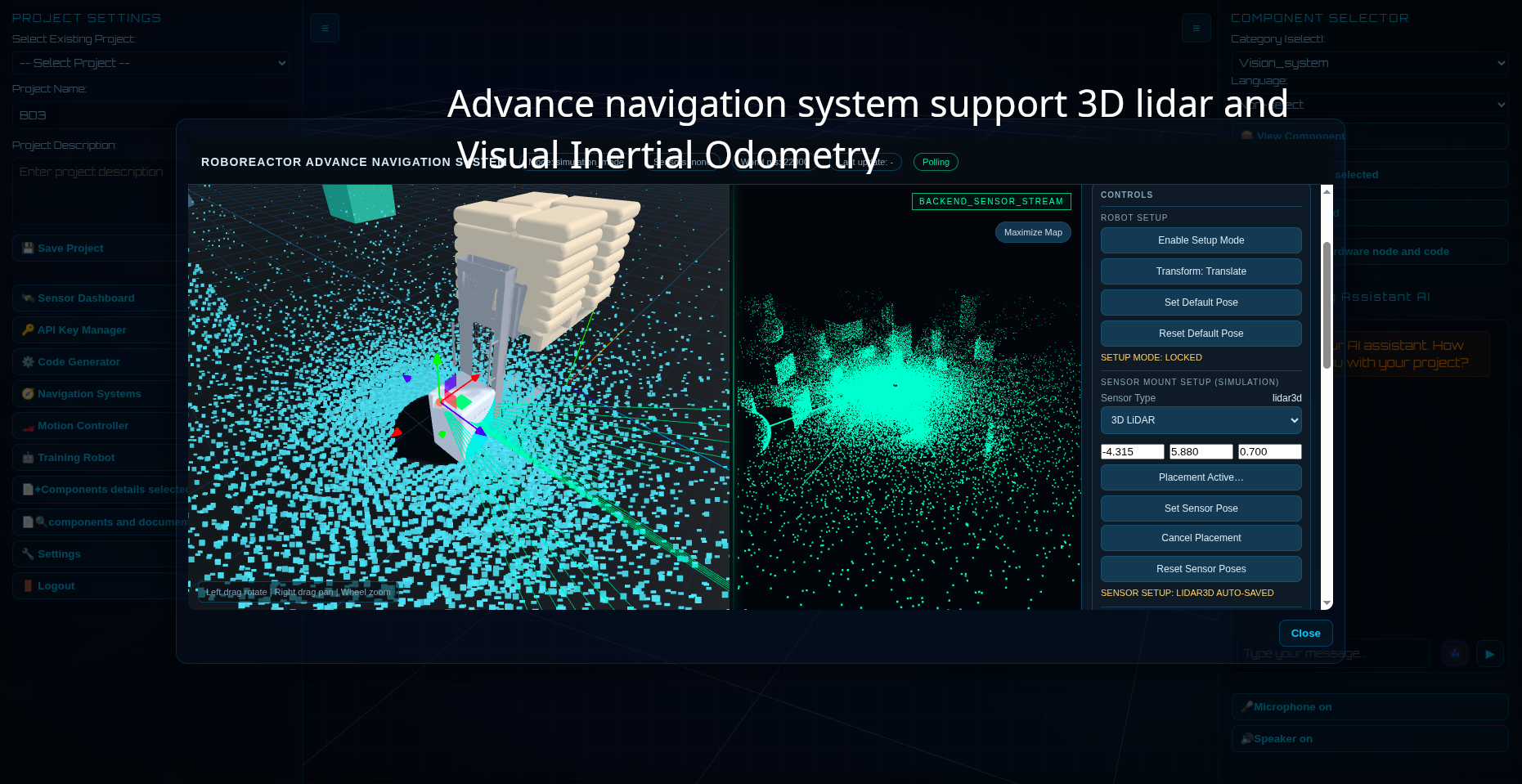Toggle the Transform: Translate mode button
Screen dimensions: 1522x784
point(1201,271)
